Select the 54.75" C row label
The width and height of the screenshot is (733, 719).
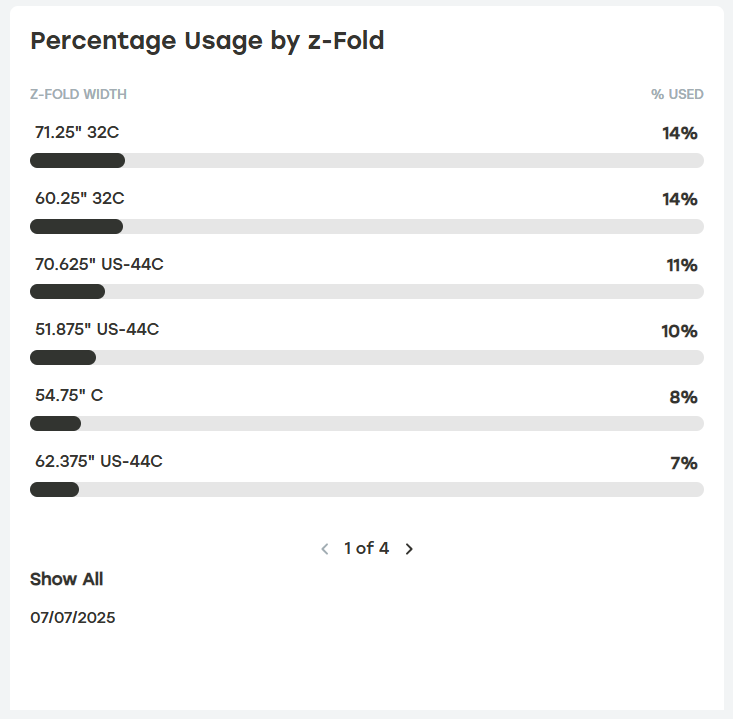pos(69,396)
